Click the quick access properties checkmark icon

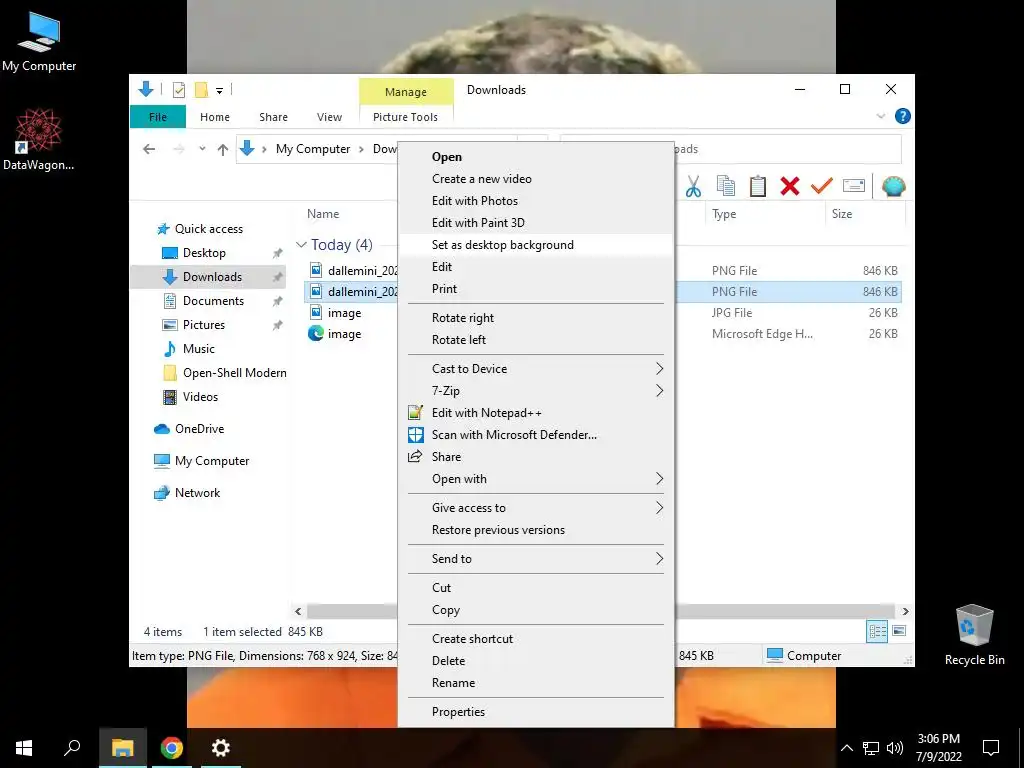tap(178, 90)
